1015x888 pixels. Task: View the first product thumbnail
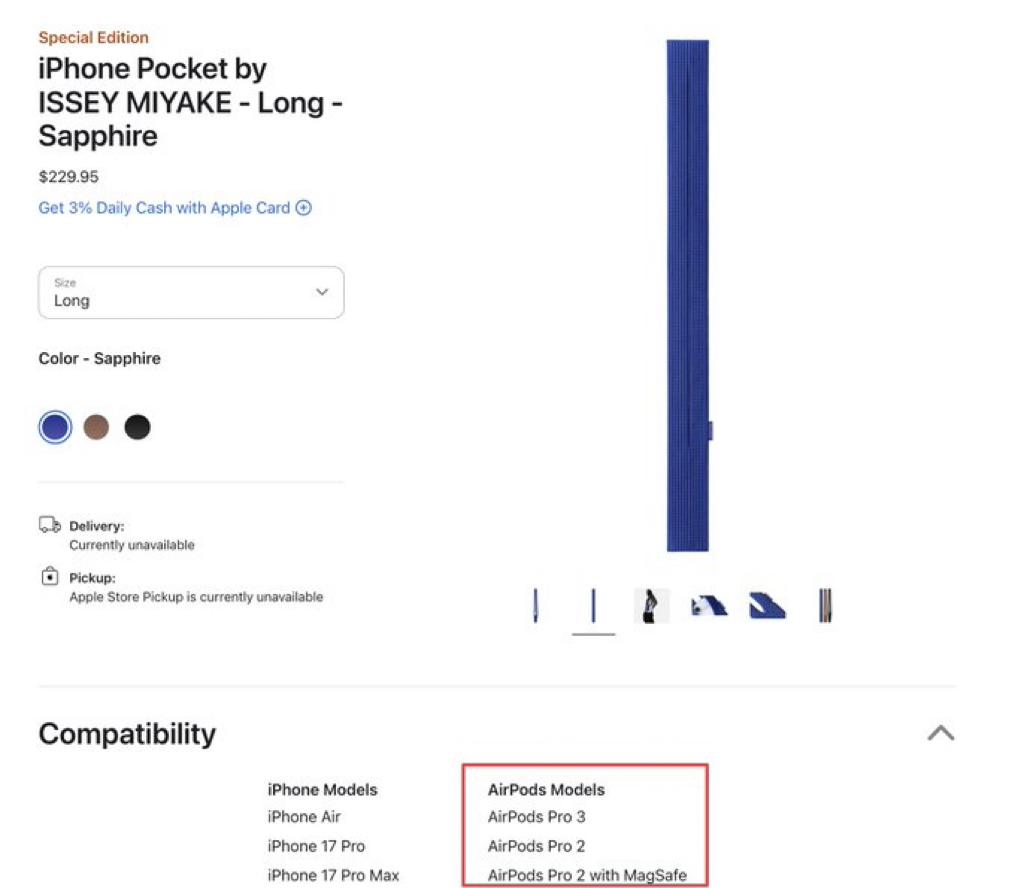coord(536,606)
